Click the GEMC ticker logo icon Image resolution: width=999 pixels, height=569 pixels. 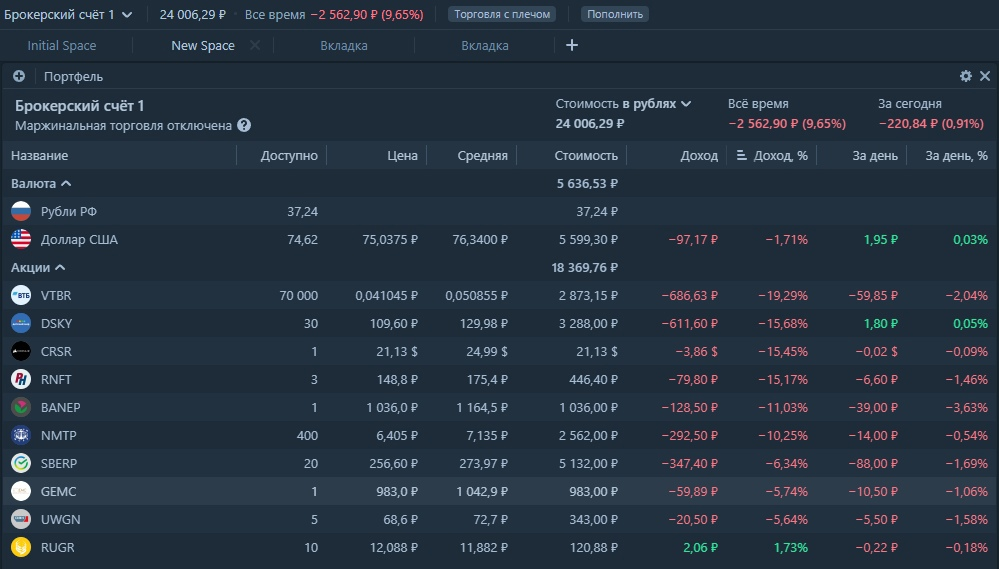click(x=21, y=492)
